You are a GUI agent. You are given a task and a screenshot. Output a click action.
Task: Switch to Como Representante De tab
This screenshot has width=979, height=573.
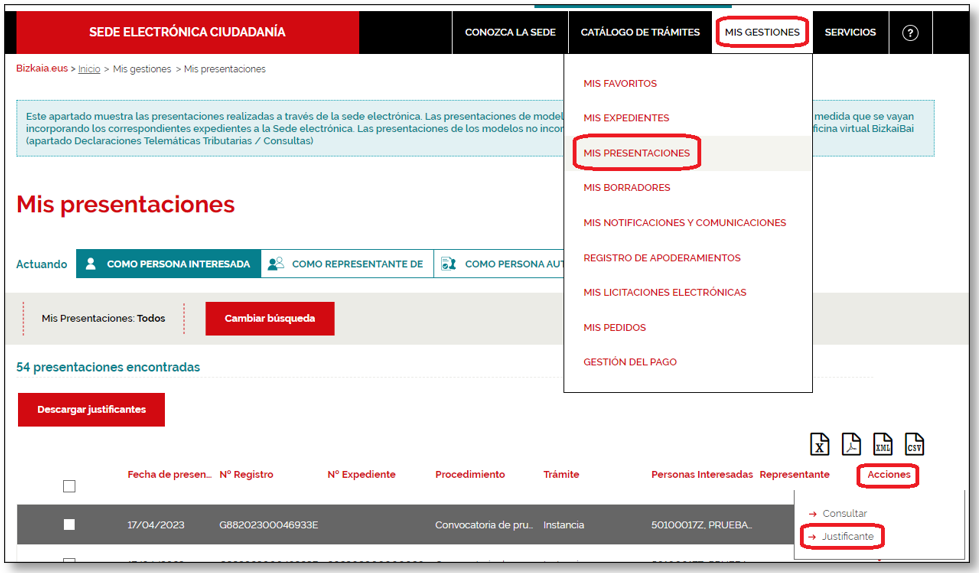[x=347, y=263]
